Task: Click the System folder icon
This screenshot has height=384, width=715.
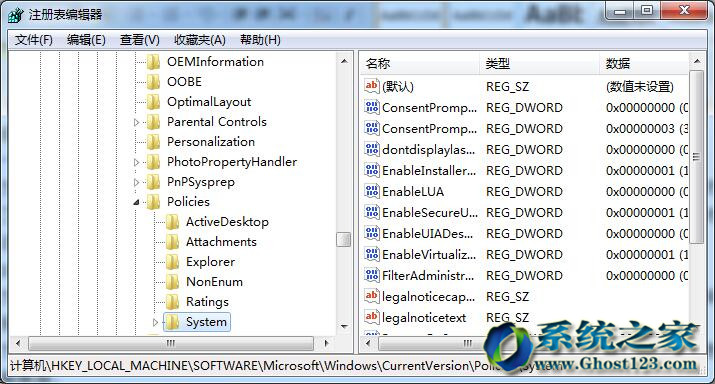Action: tap(172, 322)
